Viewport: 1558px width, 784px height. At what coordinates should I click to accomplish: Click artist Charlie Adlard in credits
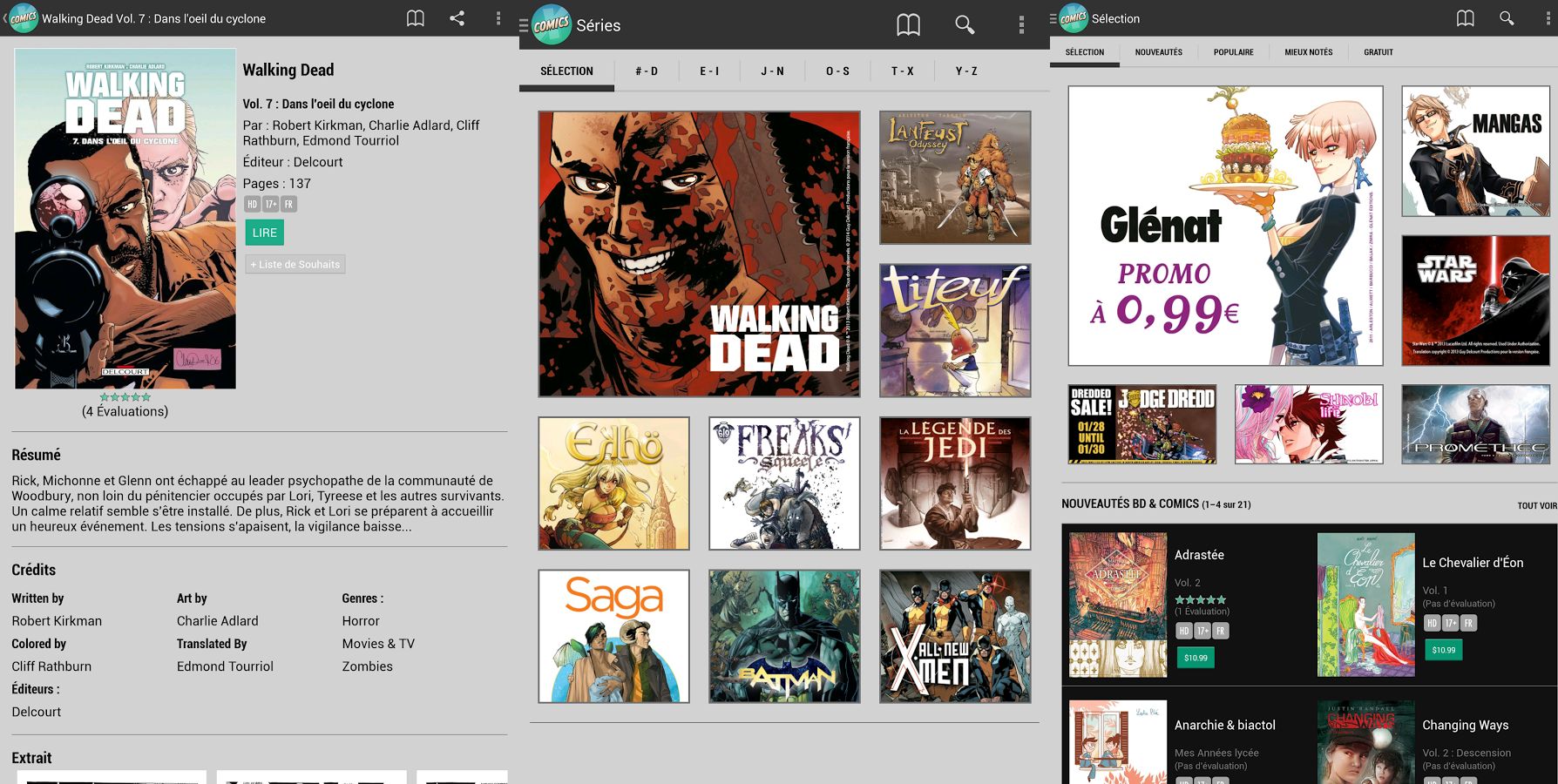click(x=218, y=621)
